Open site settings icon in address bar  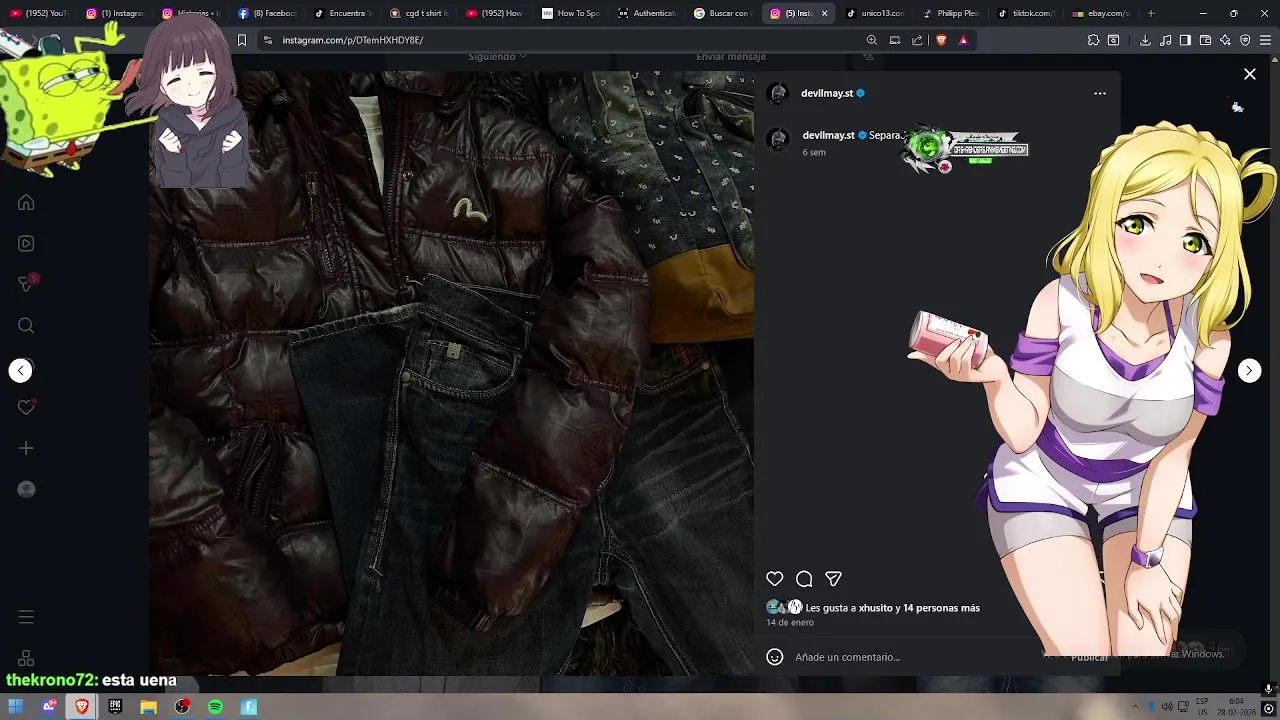[267, 40]
